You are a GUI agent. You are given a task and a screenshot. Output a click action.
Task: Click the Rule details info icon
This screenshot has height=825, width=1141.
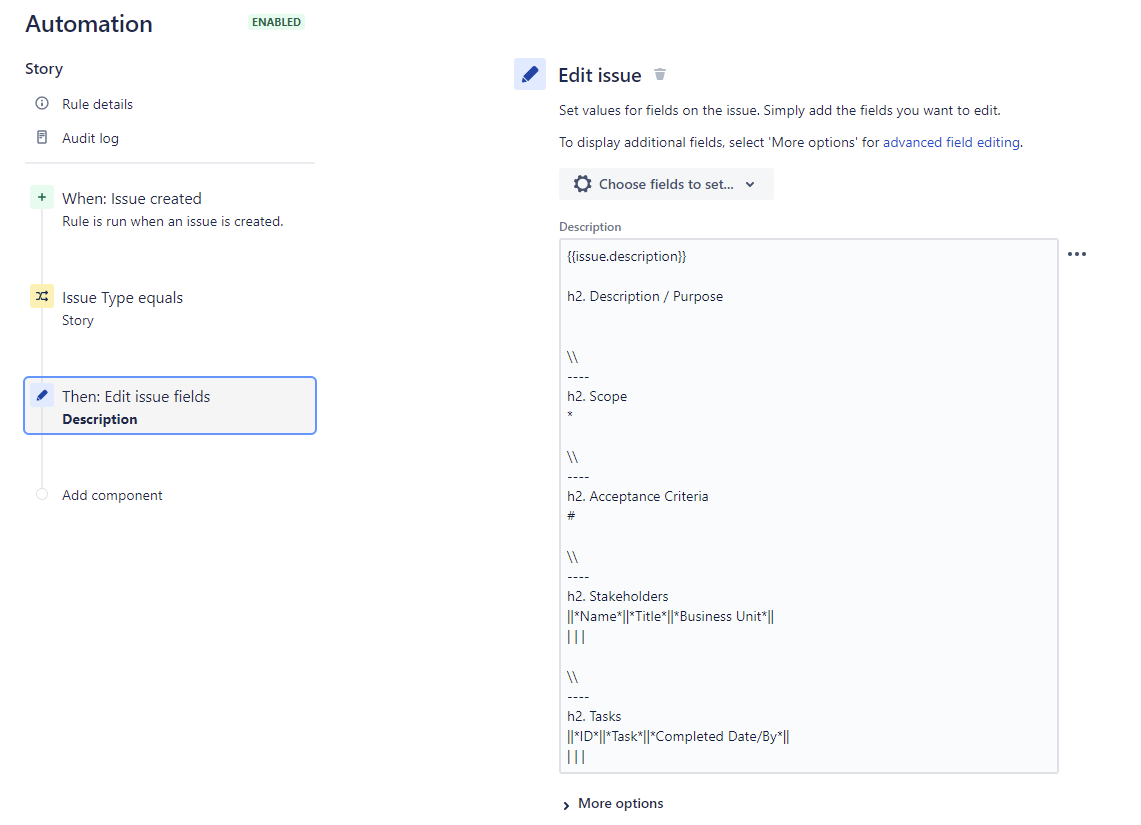[x=42, y=103]
